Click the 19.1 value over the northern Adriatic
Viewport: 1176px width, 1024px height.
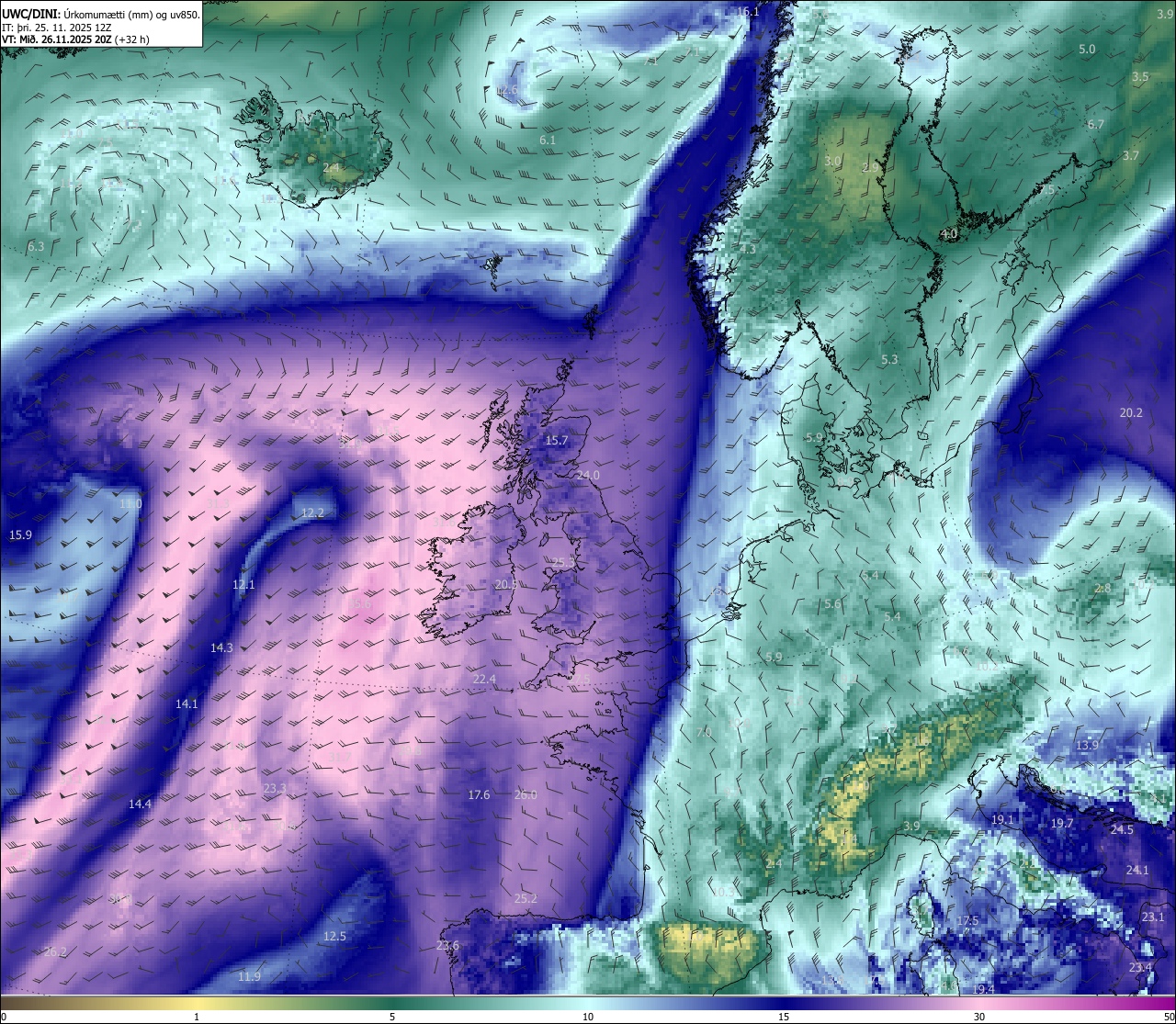tap(1002, 819)
